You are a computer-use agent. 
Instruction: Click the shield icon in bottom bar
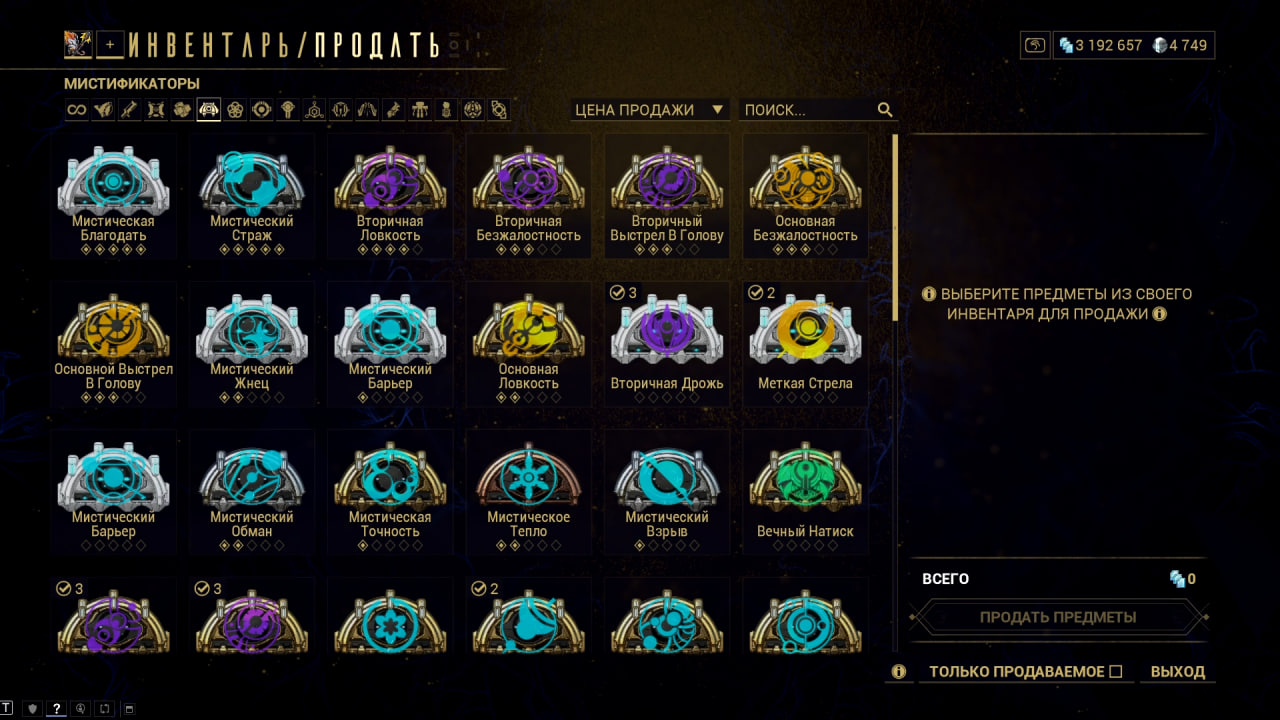(32, 709)
